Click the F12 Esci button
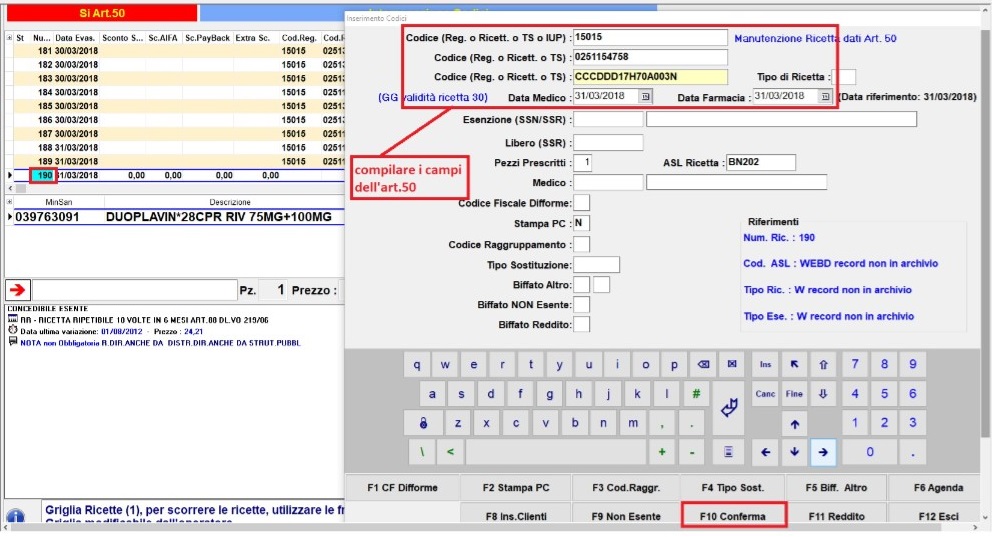The height and width of the screenshot is (537, 992). [938, 516]
